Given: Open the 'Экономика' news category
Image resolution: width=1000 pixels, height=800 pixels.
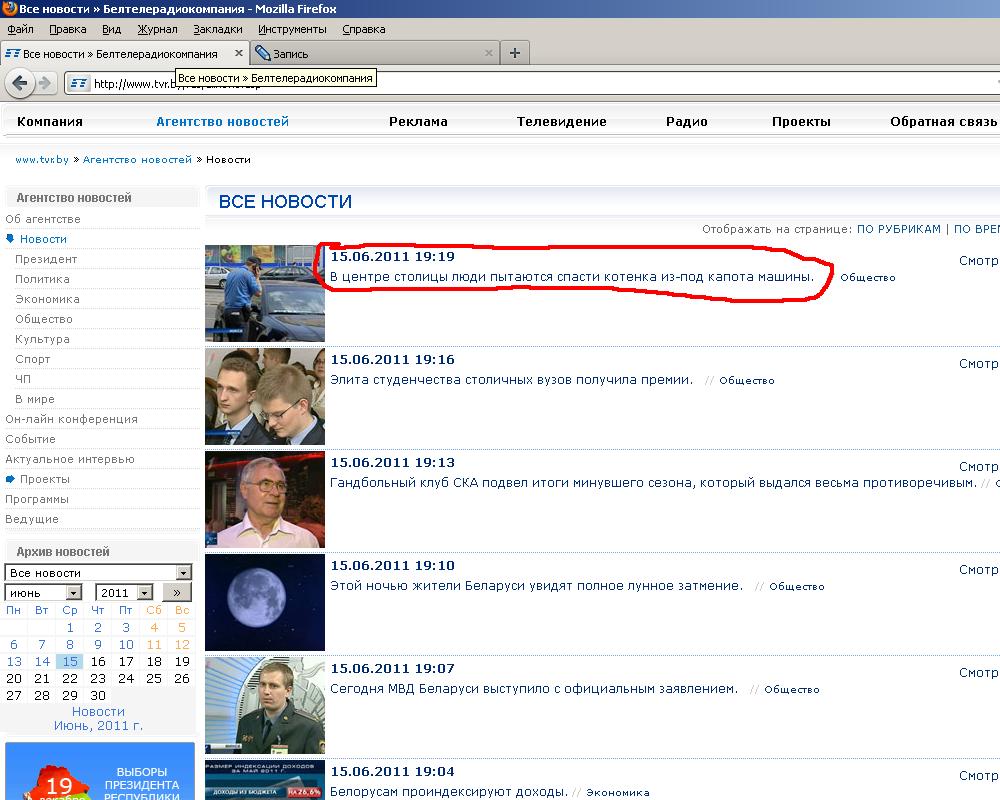Looking at the screenshot, I should point(47,299).
